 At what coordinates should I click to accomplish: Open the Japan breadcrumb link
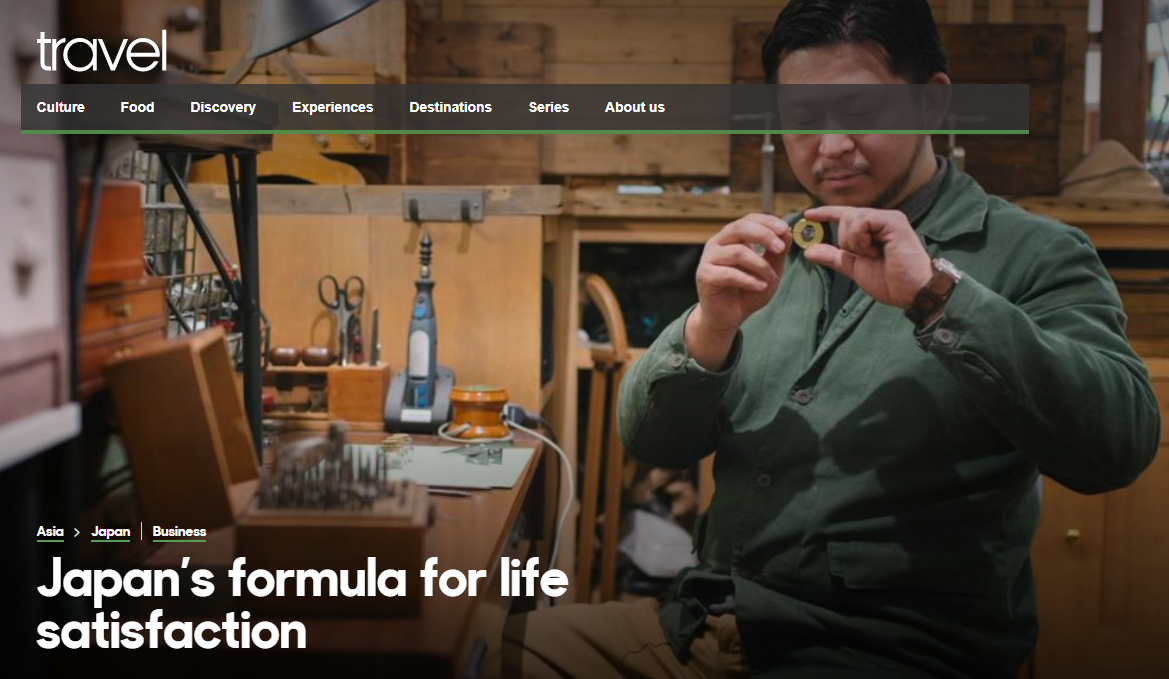[110, 531]
